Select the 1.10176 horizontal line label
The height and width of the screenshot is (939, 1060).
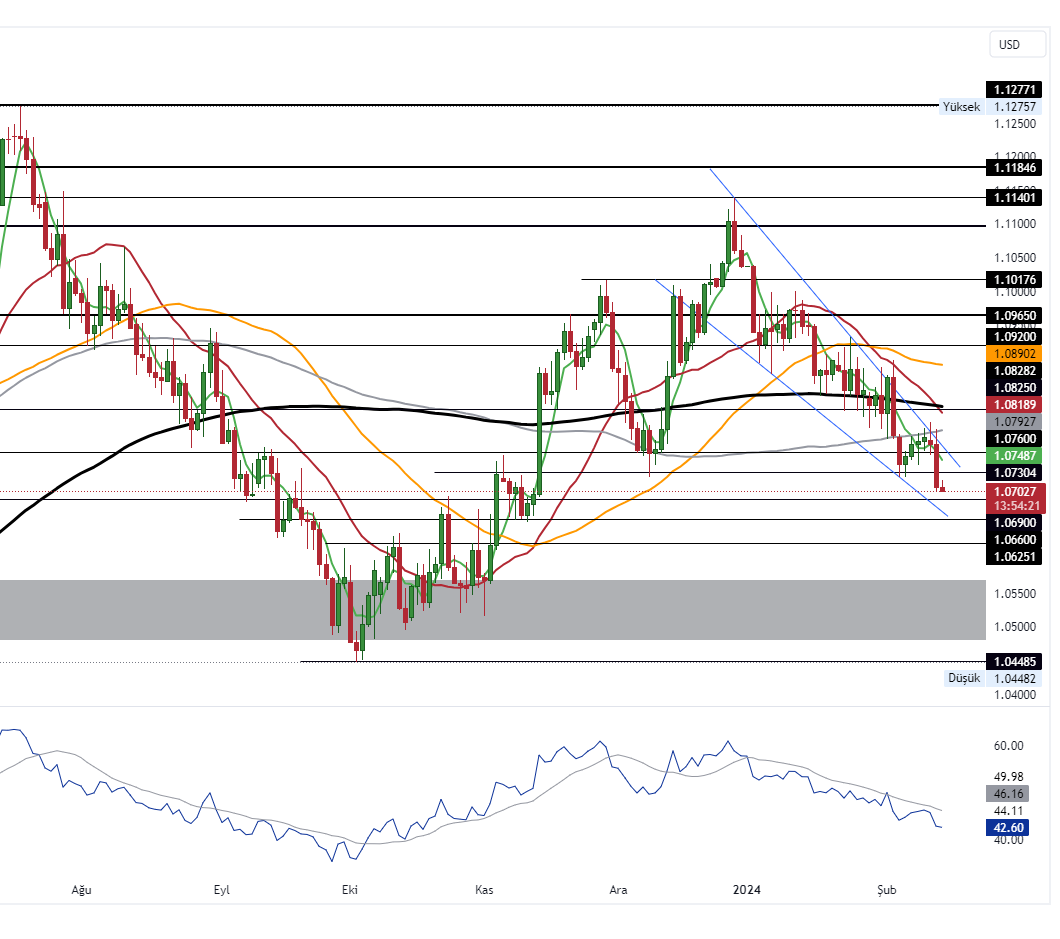coord(1015,280)
